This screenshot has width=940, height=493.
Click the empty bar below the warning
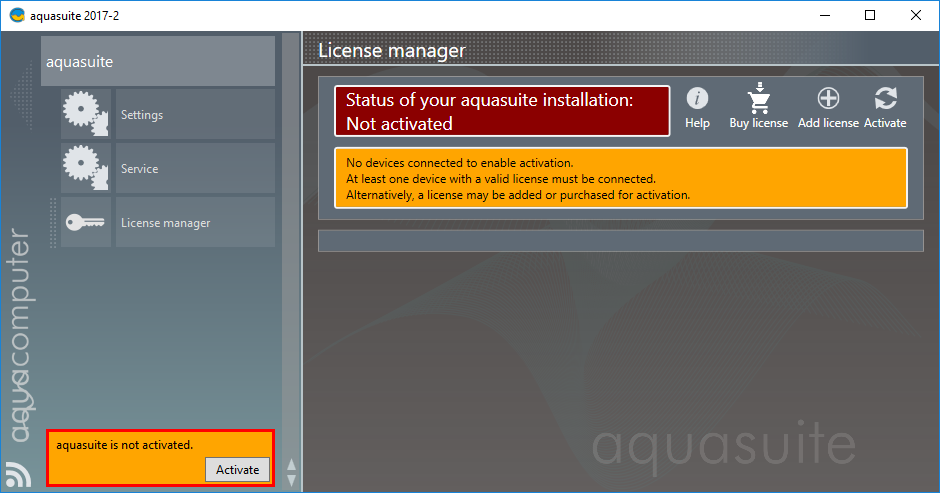coord(620,241)
